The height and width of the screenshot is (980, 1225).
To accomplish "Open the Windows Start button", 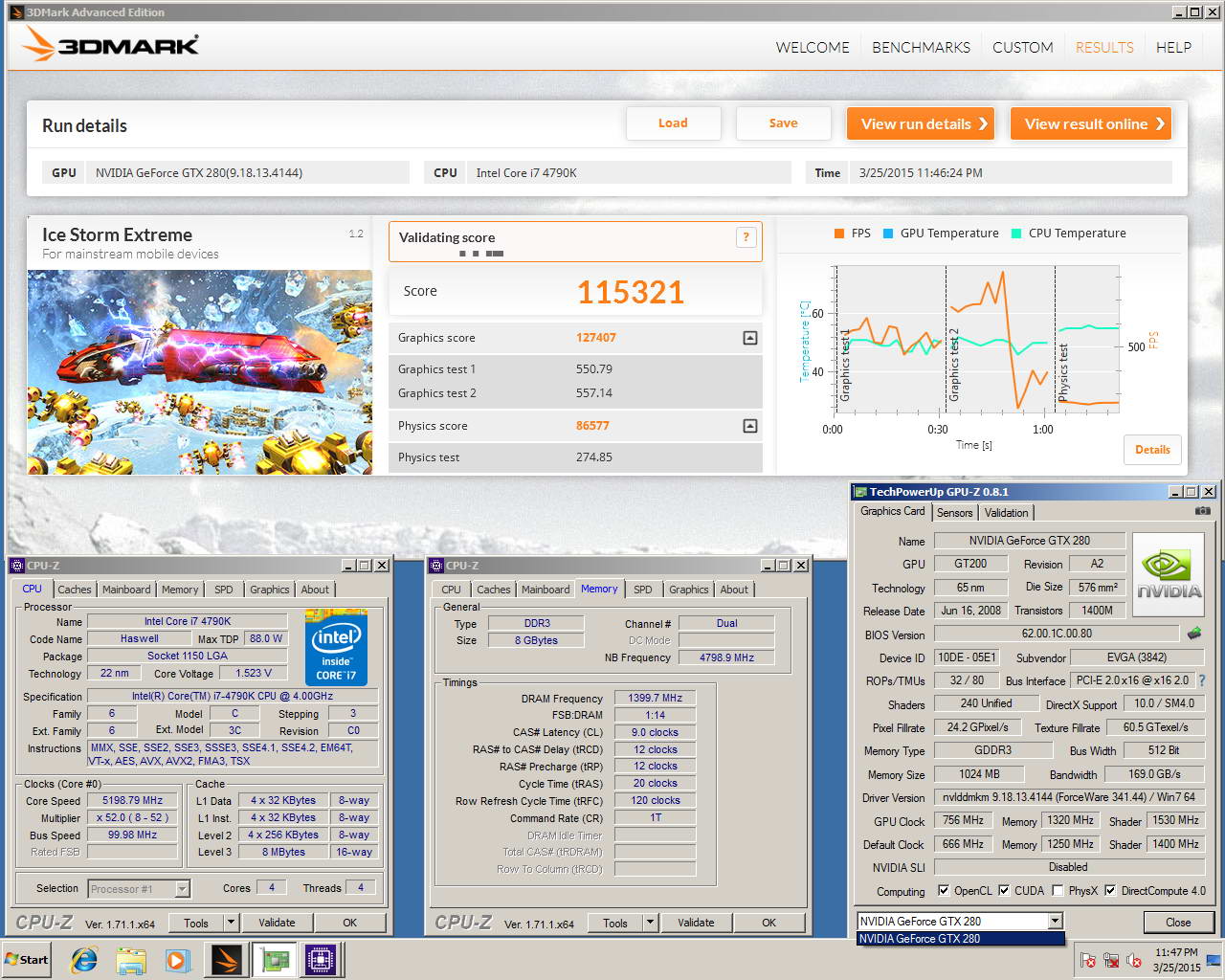I will click(27, 960).
